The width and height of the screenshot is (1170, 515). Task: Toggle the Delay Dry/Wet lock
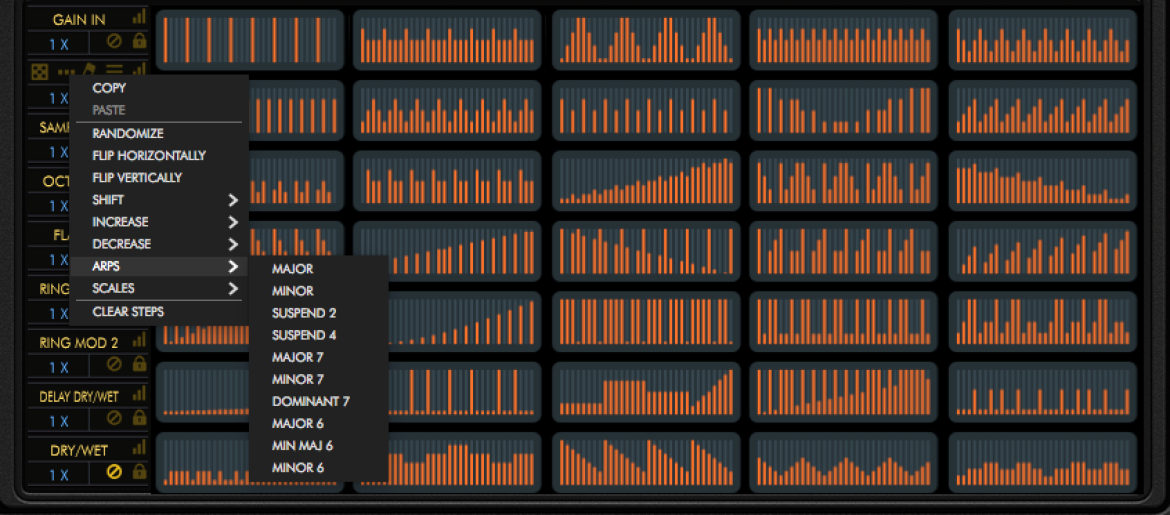[139, 418]
